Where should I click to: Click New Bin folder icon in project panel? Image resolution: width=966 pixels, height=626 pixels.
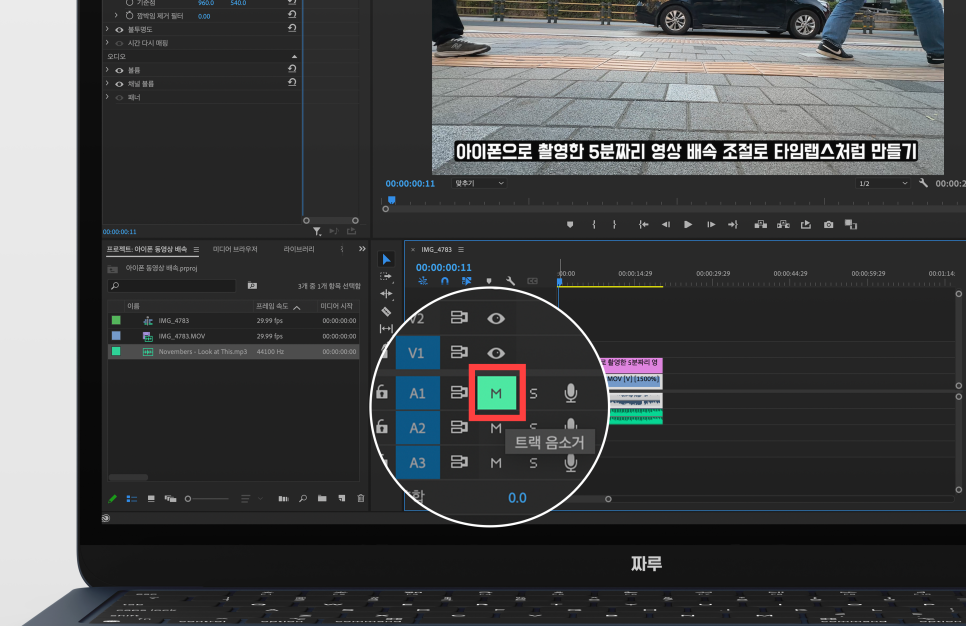[x=322, y=498]
